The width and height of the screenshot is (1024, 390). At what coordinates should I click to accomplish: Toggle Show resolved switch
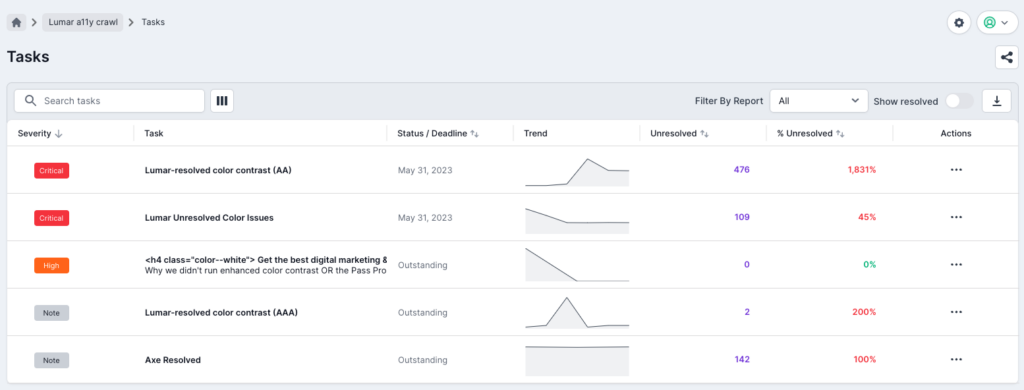point(959,101)
